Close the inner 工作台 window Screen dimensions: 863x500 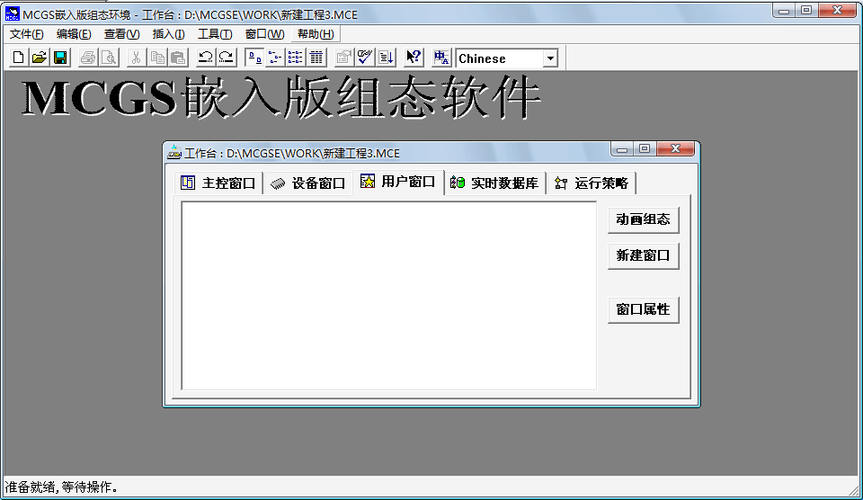click(x=676, y=149)
